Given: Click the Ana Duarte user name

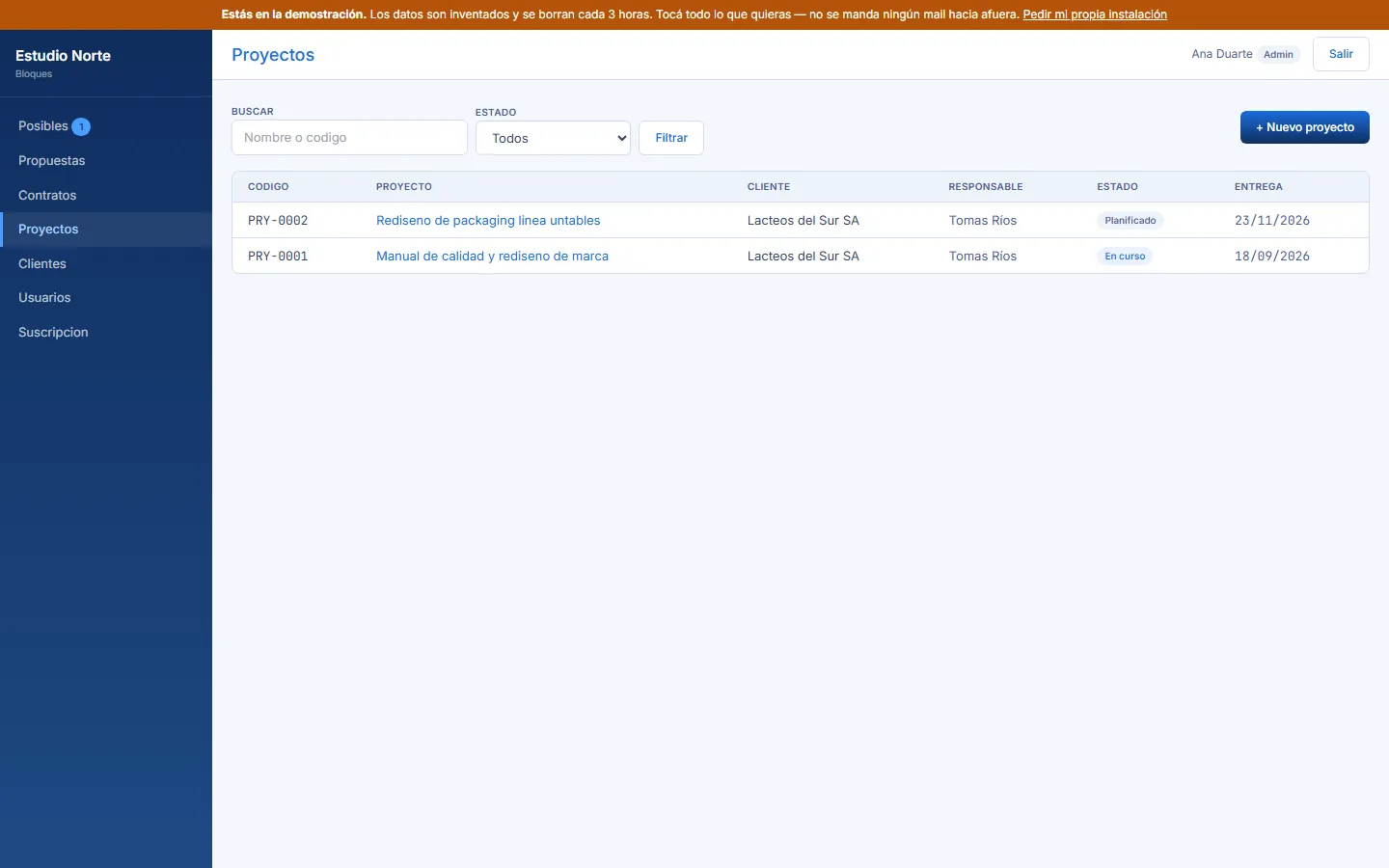Looking at the screenshot, I should (x=1222, y=54).
